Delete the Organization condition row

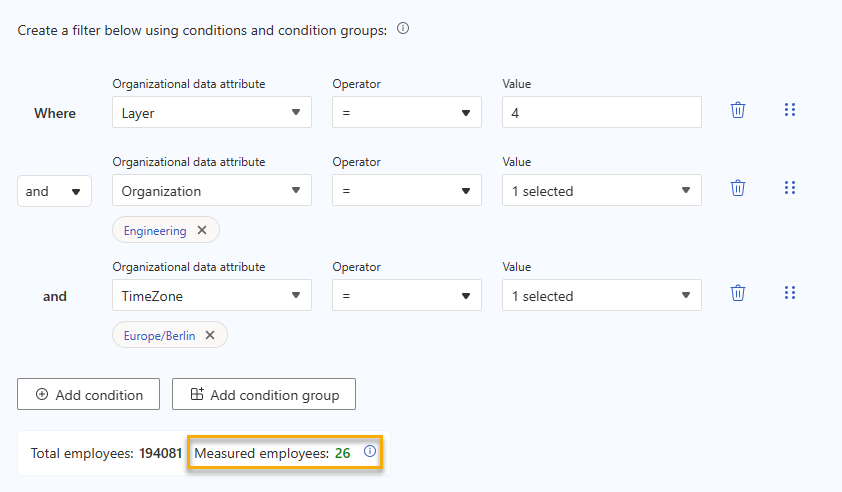pyautogui.click(x=738, y=188)
